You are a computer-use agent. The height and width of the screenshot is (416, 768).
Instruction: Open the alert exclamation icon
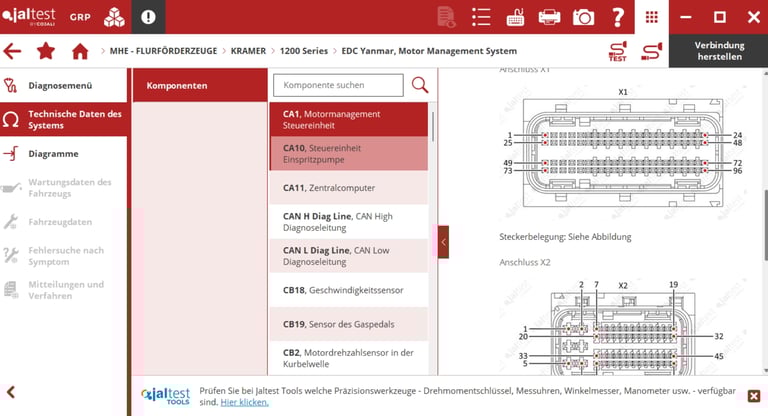(x=148, y=17)
